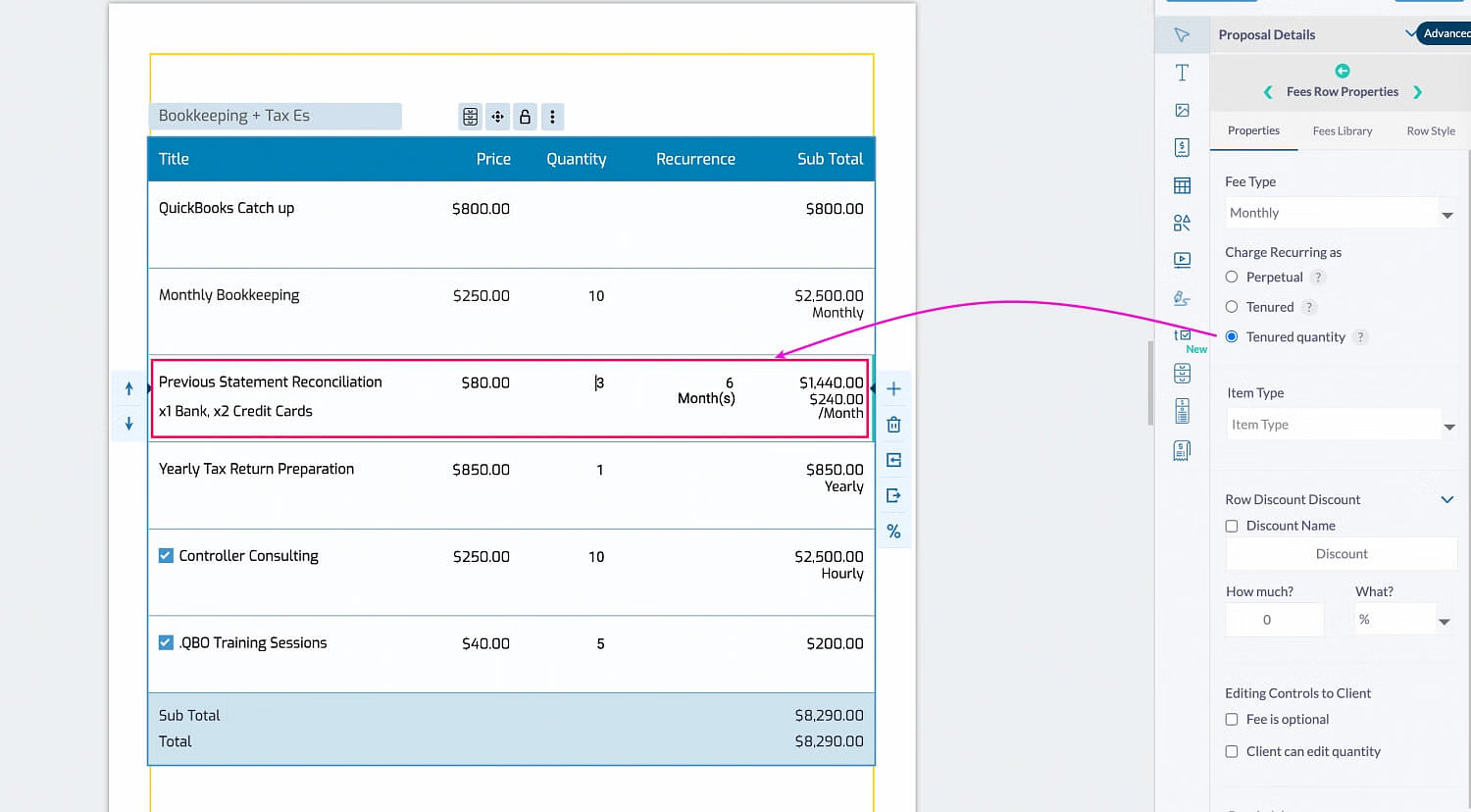
Task: Open the three-dot table options menu
Action: (x=552, y=117)
